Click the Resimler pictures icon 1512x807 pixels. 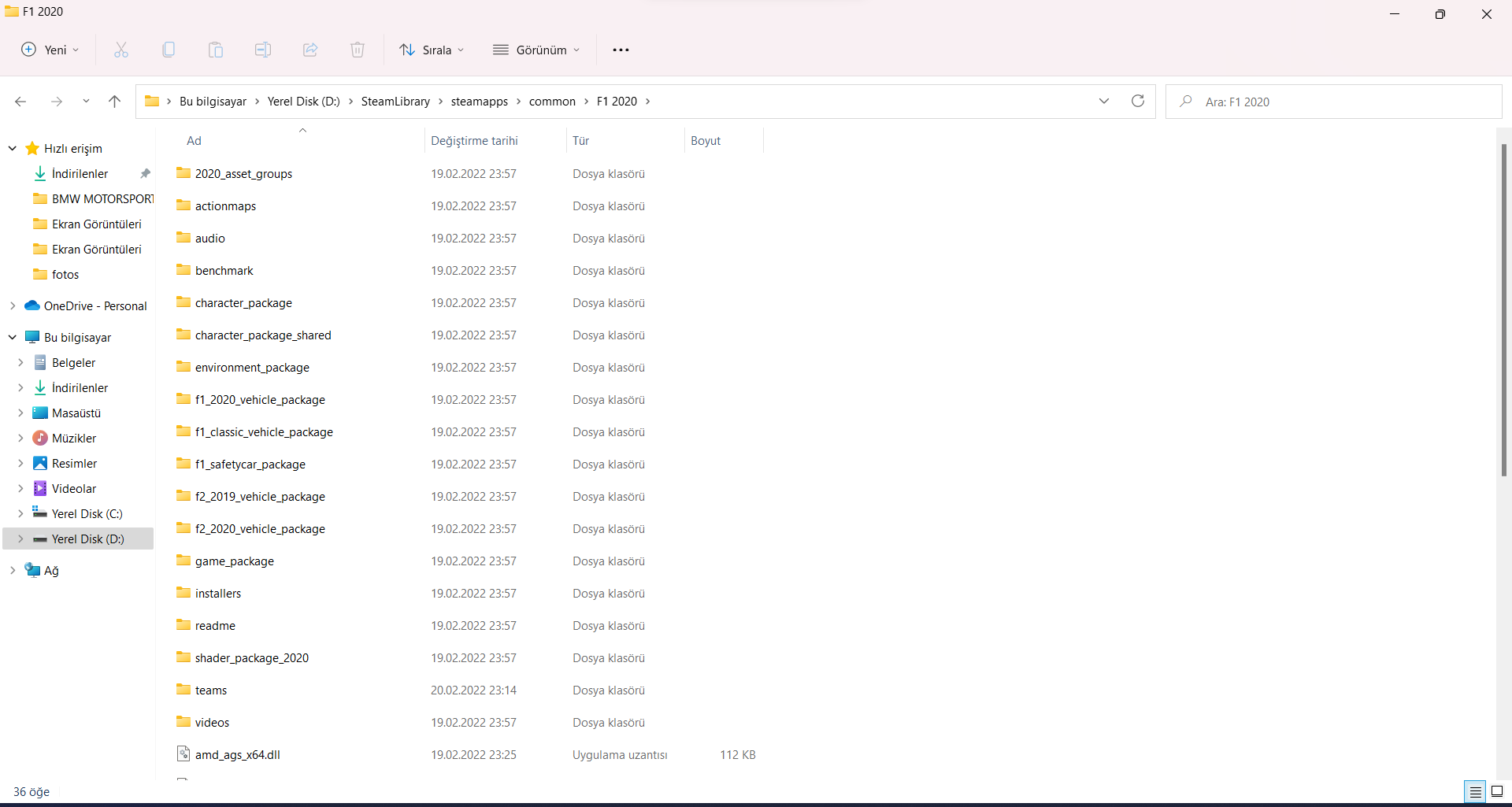(40, 463)
